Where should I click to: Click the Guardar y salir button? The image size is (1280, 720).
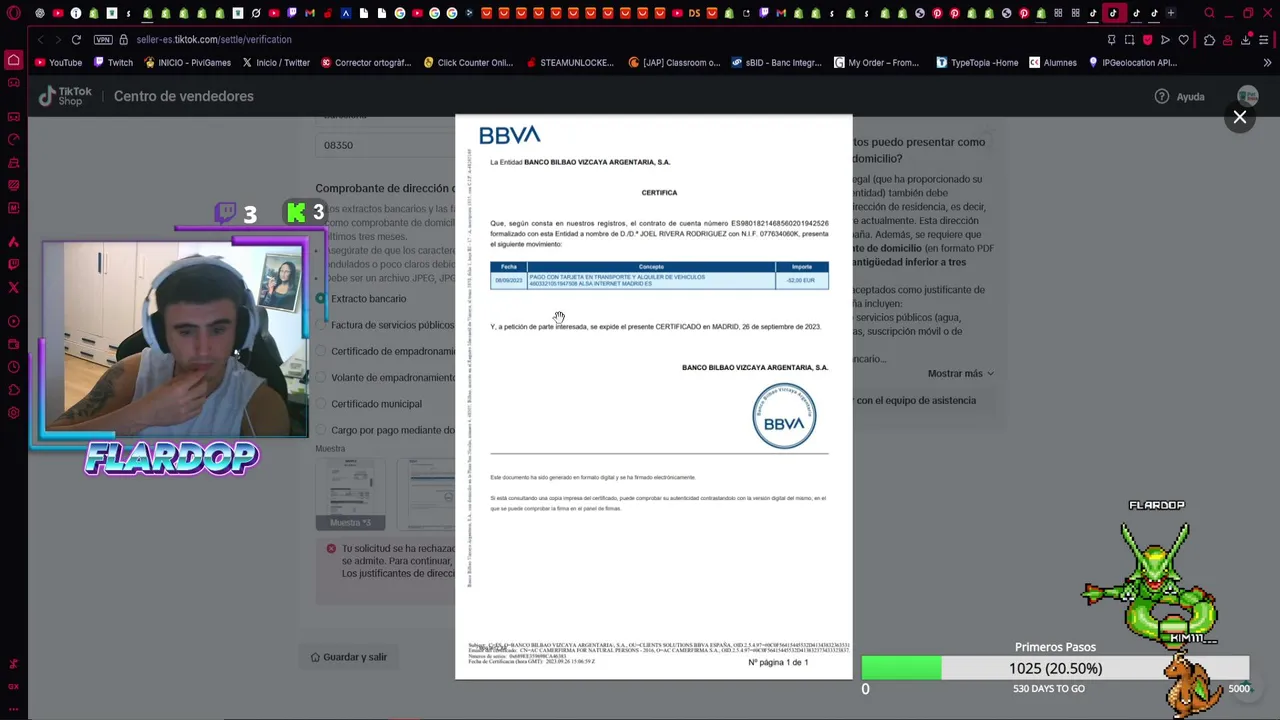pos(348,657)
